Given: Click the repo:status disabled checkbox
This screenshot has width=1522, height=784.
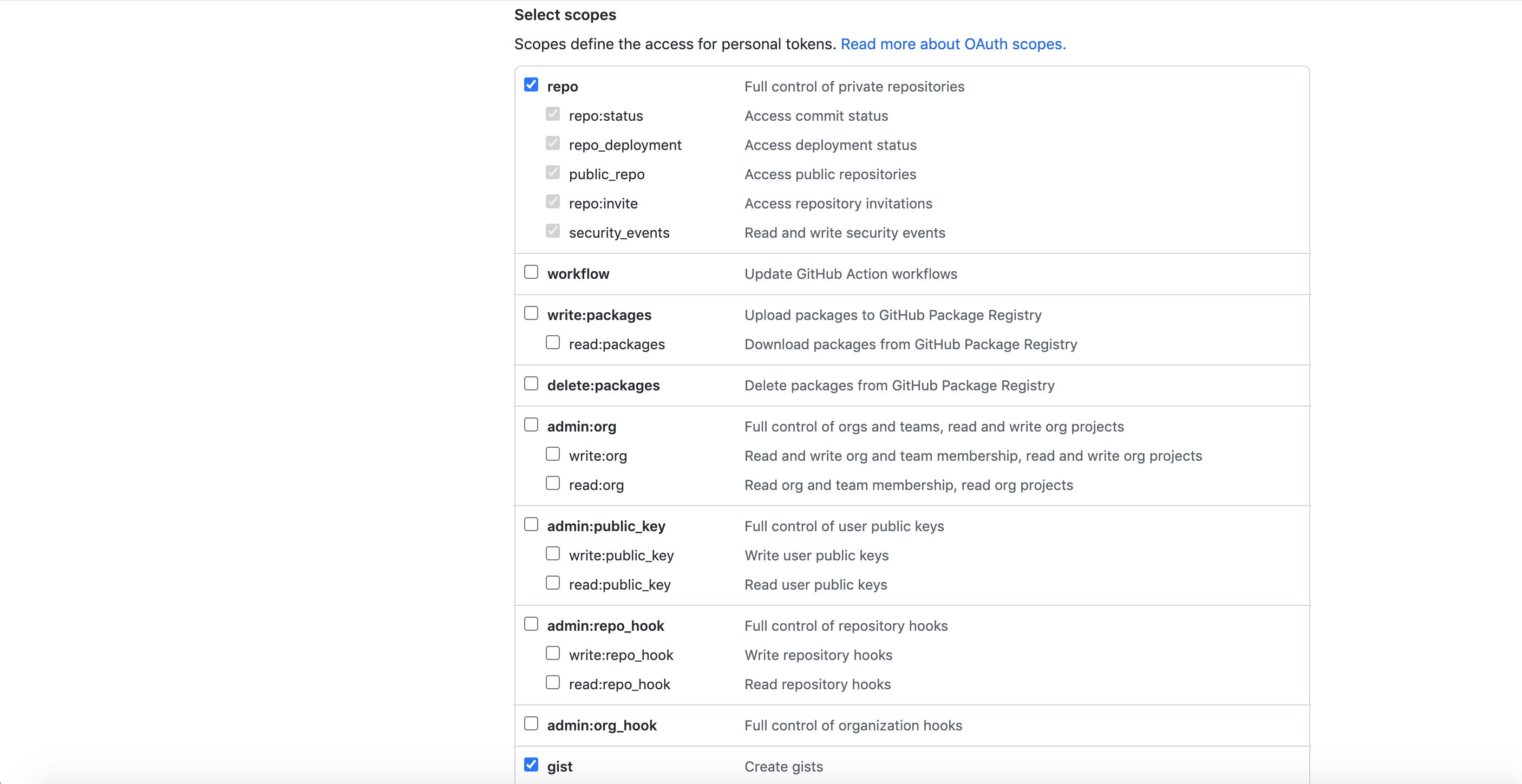Looking at the screenshot, I should [552, 114].
